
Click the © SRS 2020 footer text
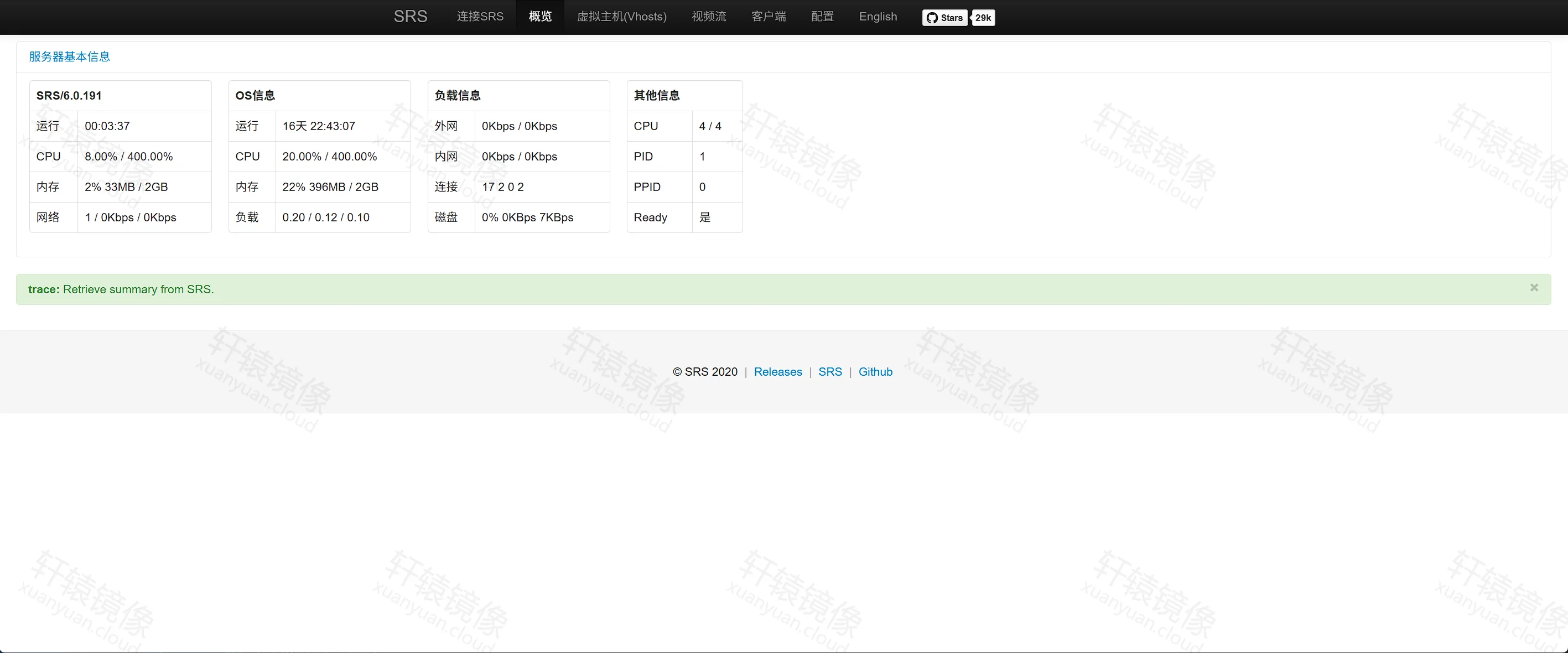[705, 372]
